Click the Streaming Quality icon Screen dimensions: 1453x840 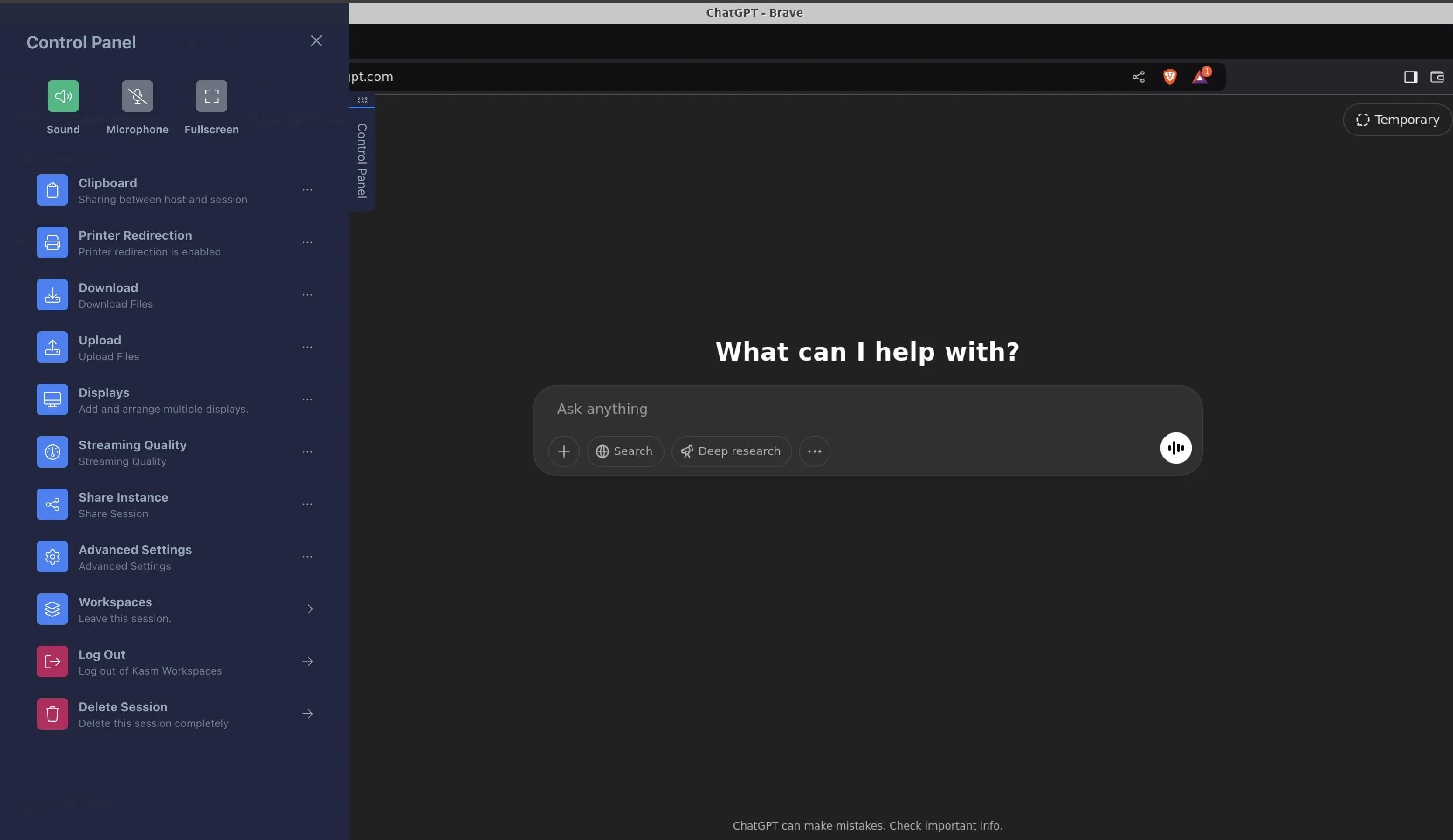click(x=52, y=452)
